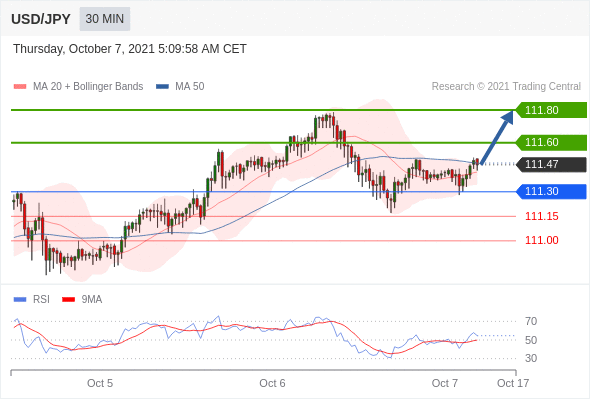Toggle the RSI legend marker

pyautogui.click(x=20, y=300)
